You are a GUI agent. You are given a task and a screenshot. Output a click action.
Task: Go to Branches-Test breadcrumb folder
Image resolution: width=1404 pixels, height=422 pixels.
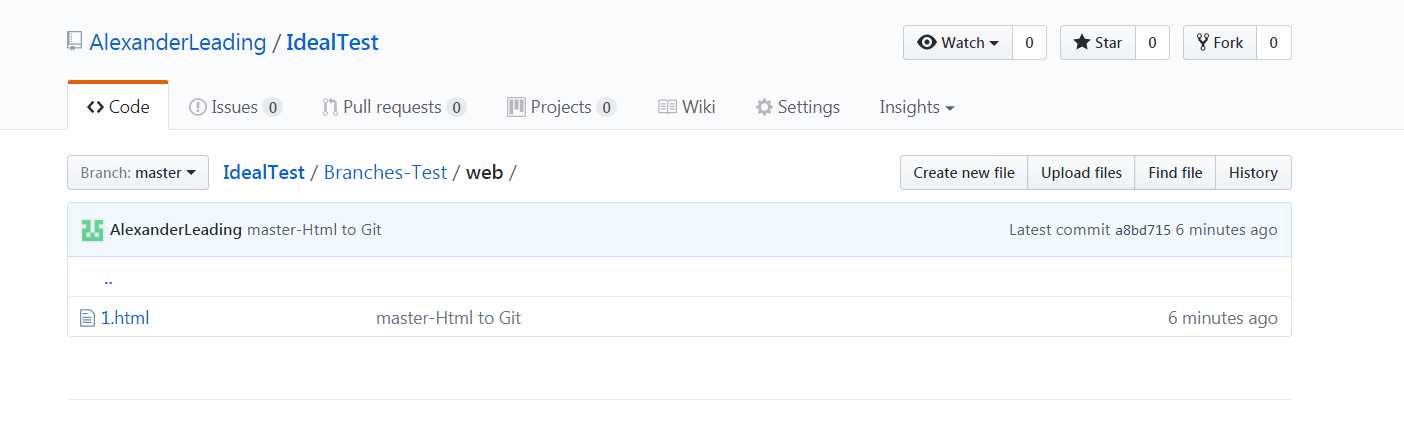click(x=385, y=172)
